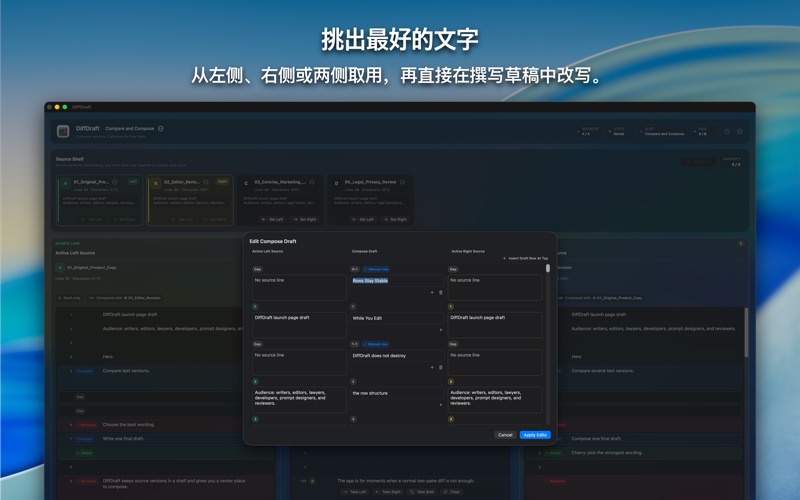The width and height of the screenshot is (800, 500).
Task: Click the Right badge on card B
Action: pos(222,182)
